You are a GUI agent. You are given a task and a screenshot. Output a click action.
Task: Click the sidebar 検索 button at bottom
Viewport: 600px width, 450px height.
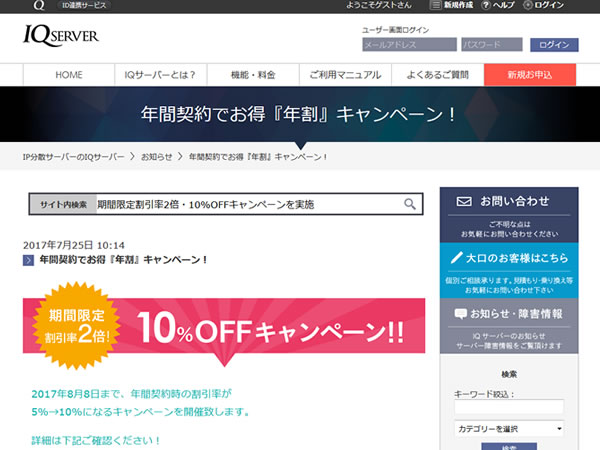pos(509,447)
